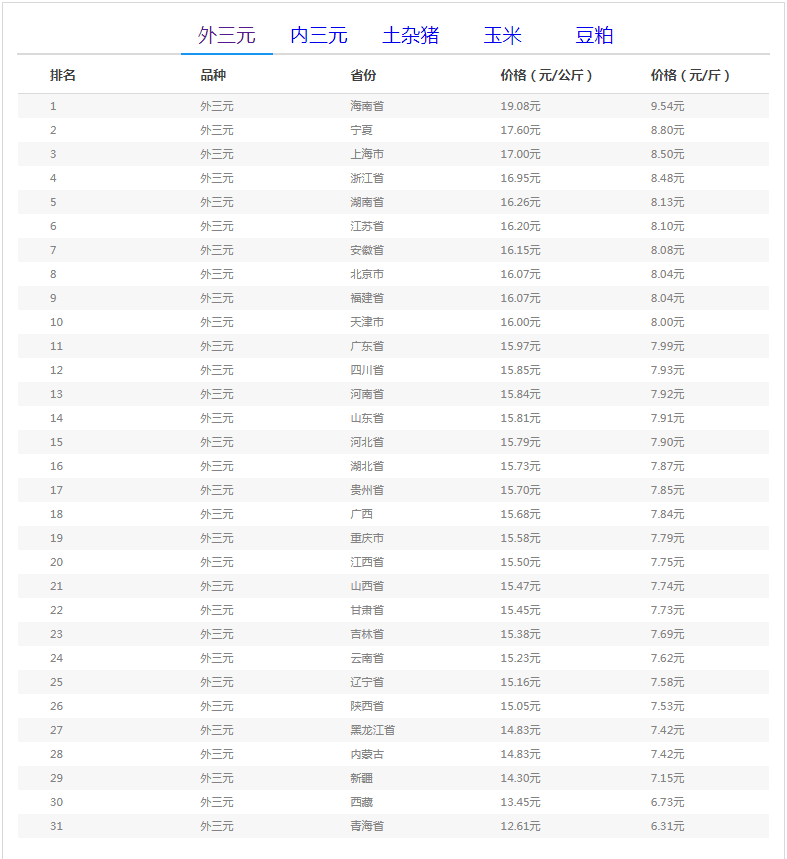Click the 12.61元 price cell

point(520,826)
